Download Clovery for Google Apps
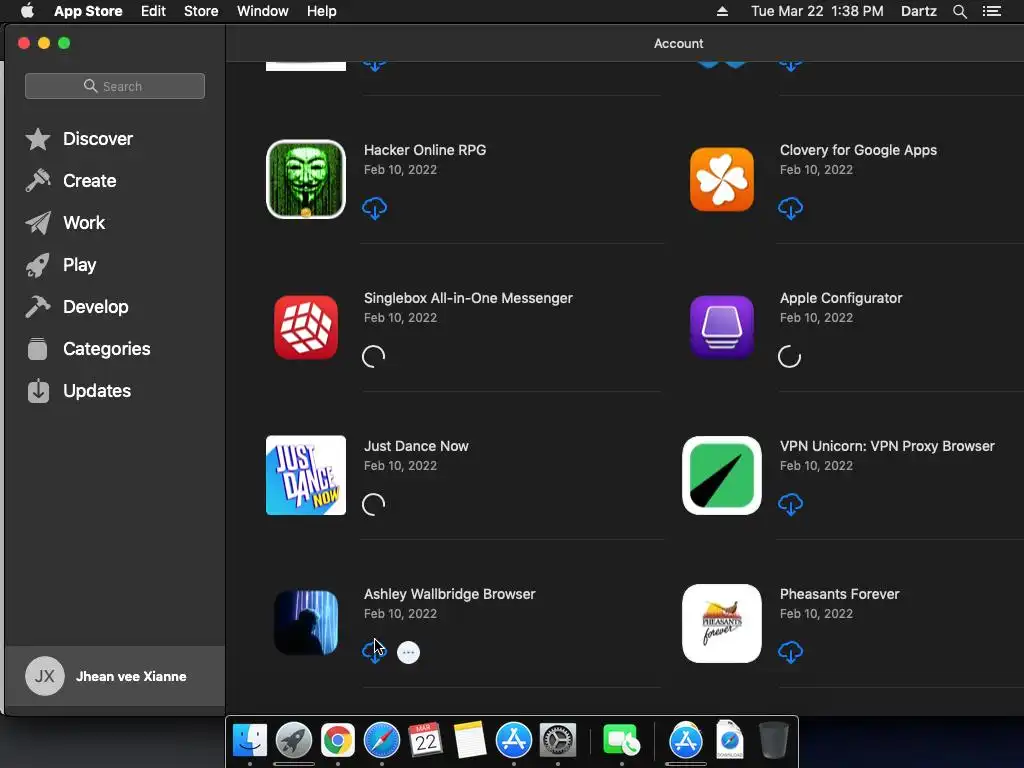This screenshot has height=768, width=1024. 790,208
